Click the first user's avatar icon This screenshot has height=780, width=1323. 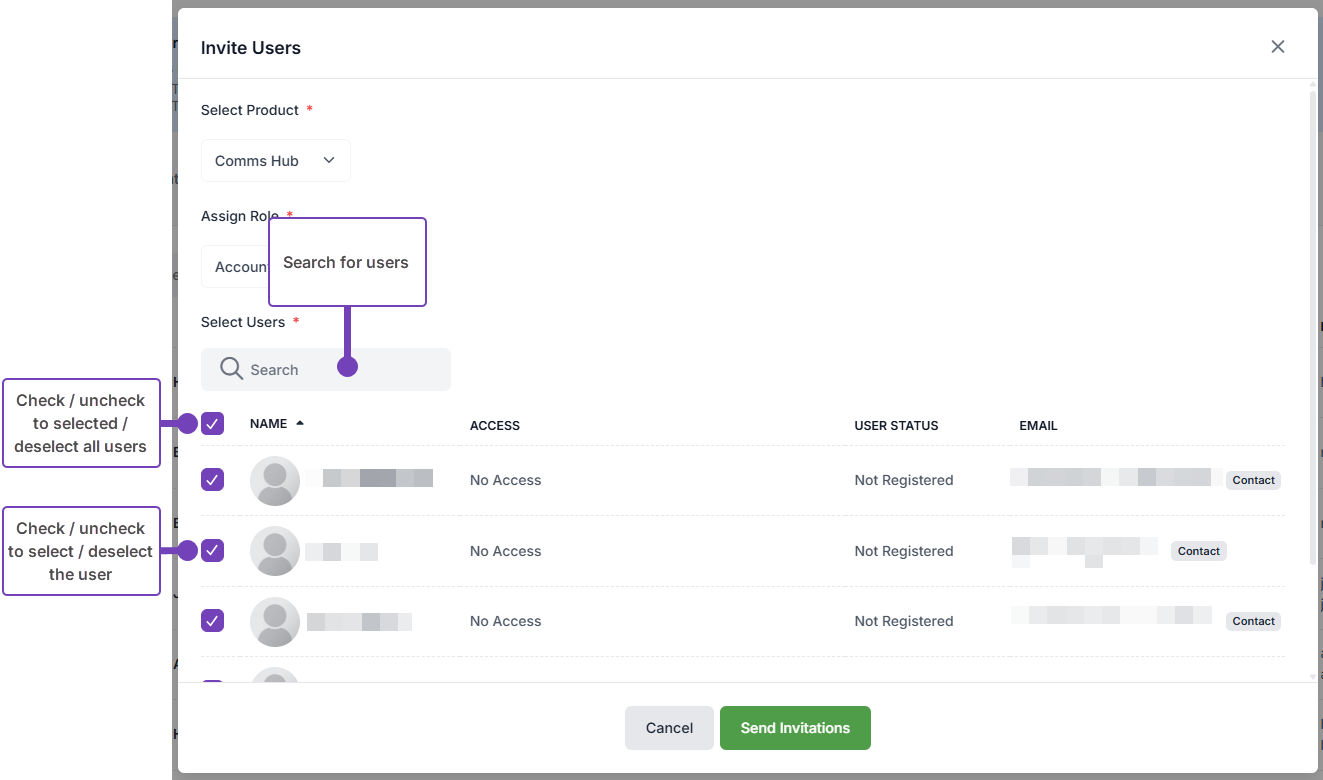(x=275, y=481)
